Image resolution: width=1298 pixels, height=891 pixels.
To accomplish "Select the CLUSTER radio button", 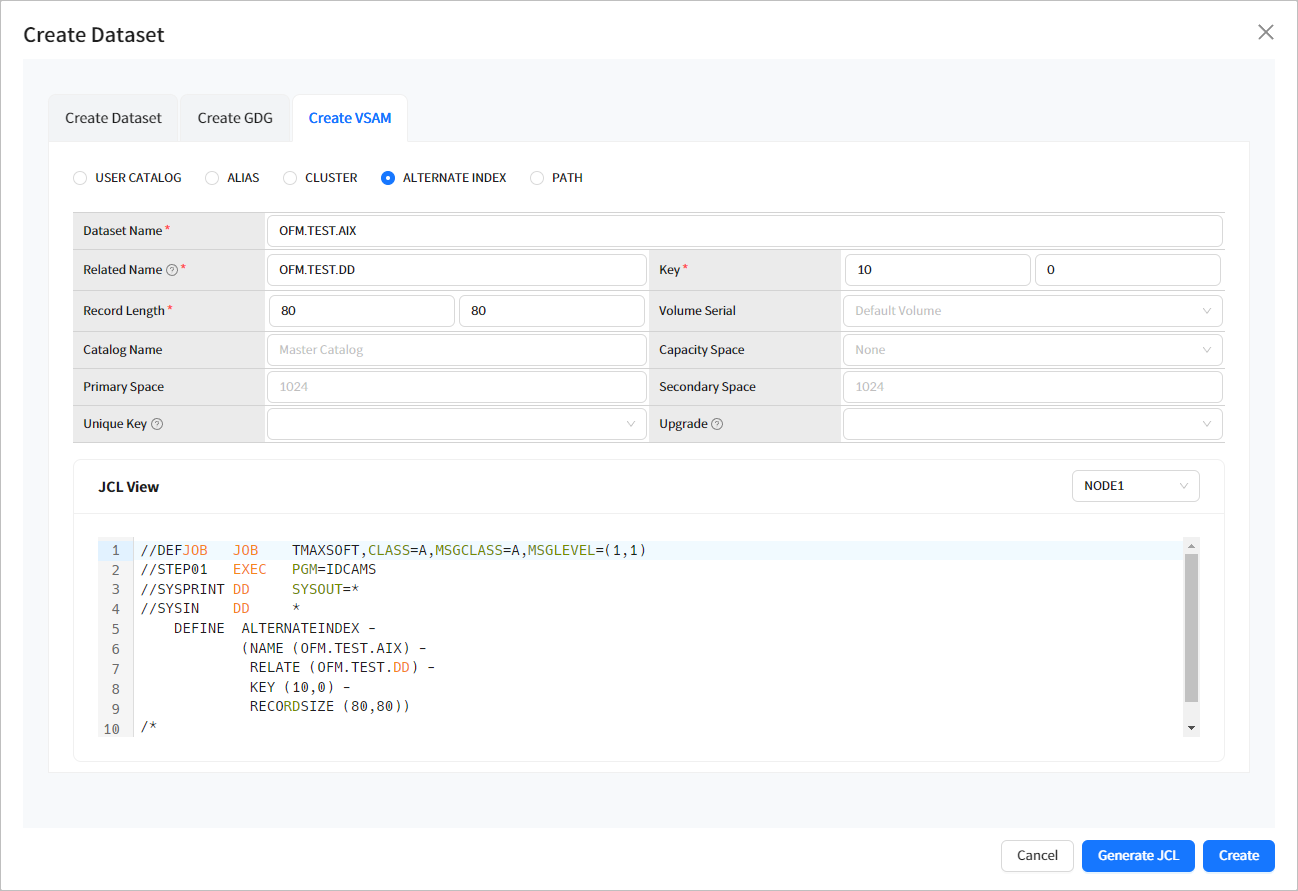I will pyautogui.click(x=290, y=177).
